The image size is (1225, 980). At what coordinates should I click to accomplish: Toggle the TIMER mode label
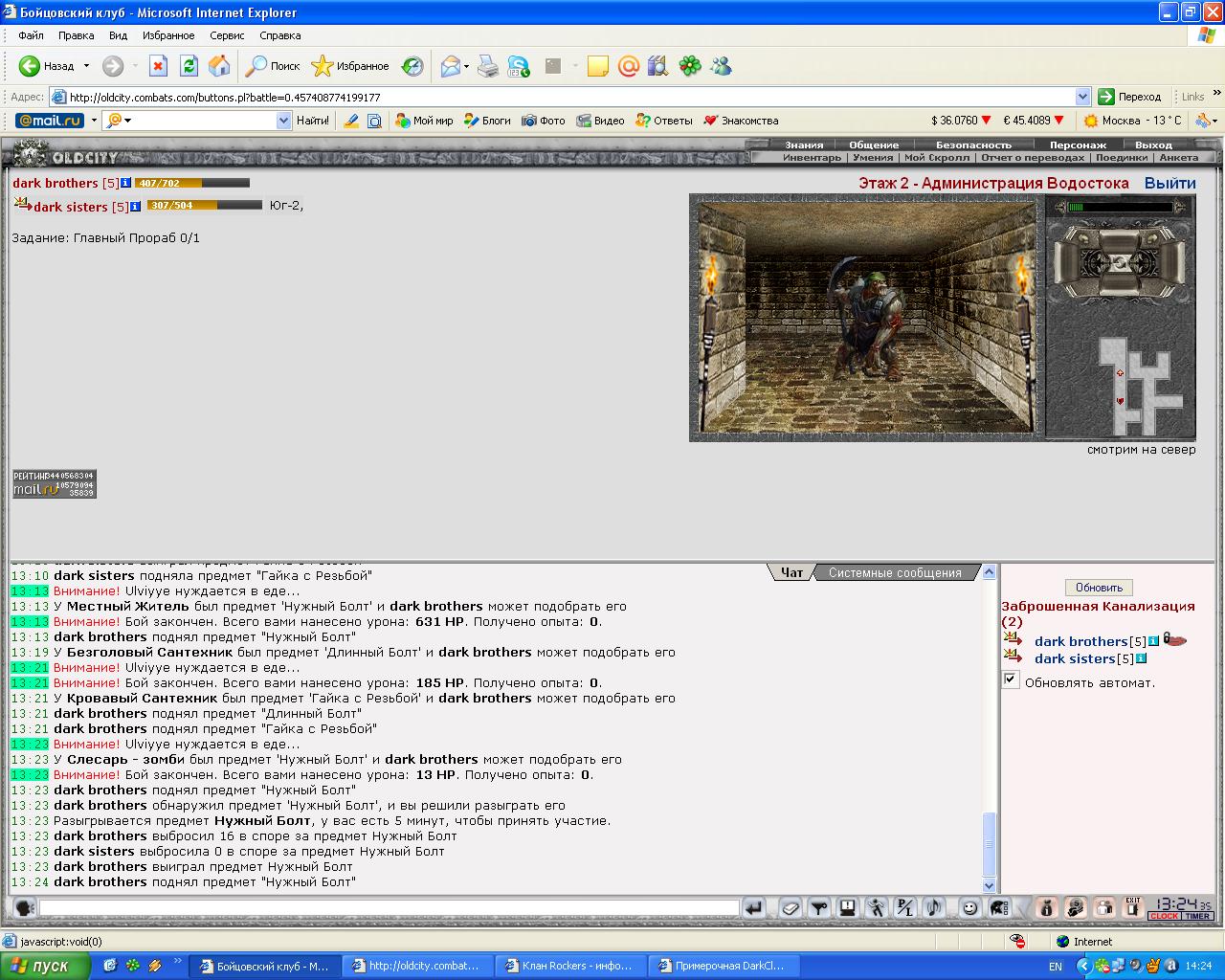tap(1197, 916)
